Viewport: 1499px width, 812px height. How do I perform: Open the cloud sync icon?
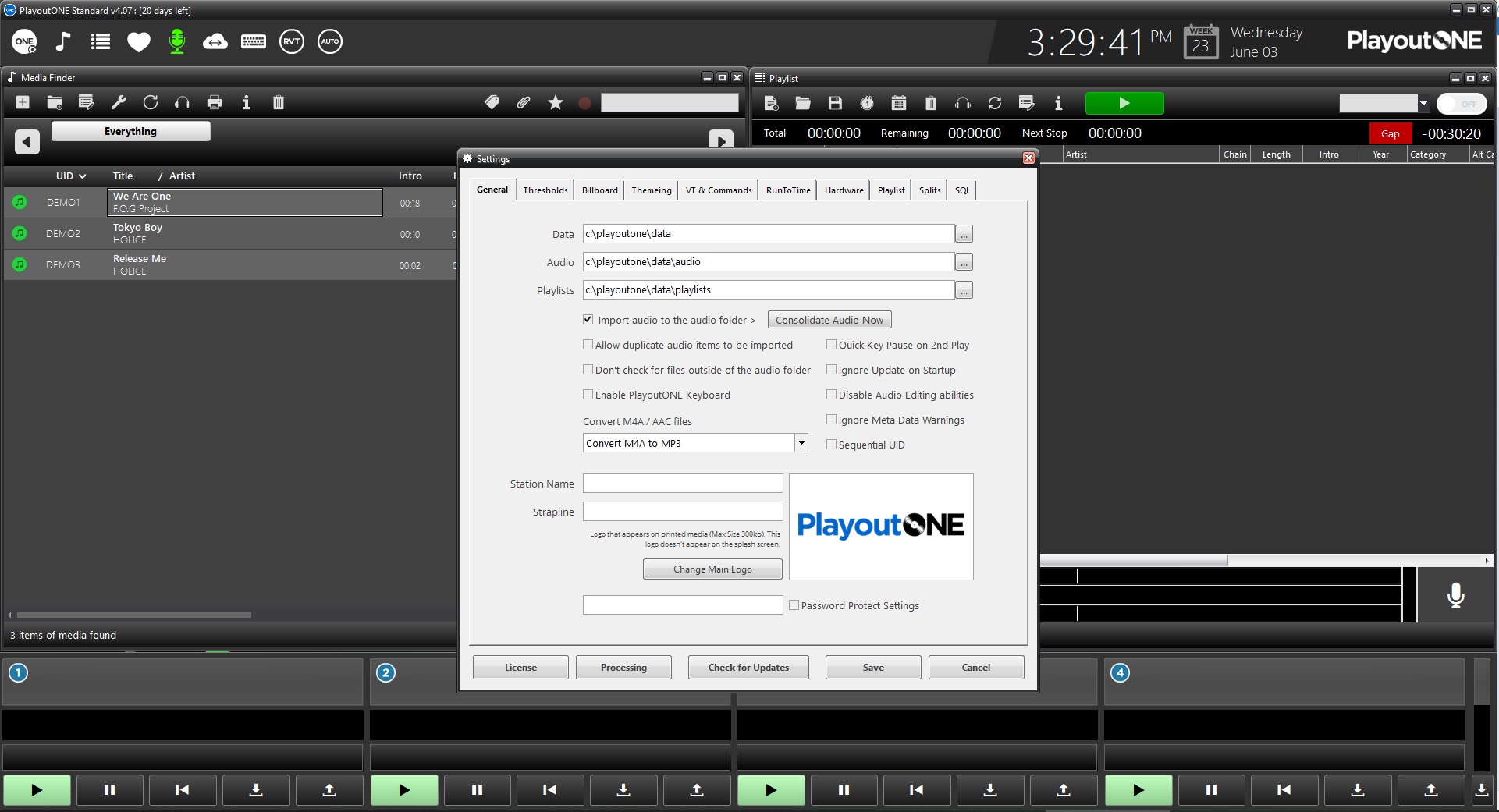pyautogui.click(x=215, y=41)
